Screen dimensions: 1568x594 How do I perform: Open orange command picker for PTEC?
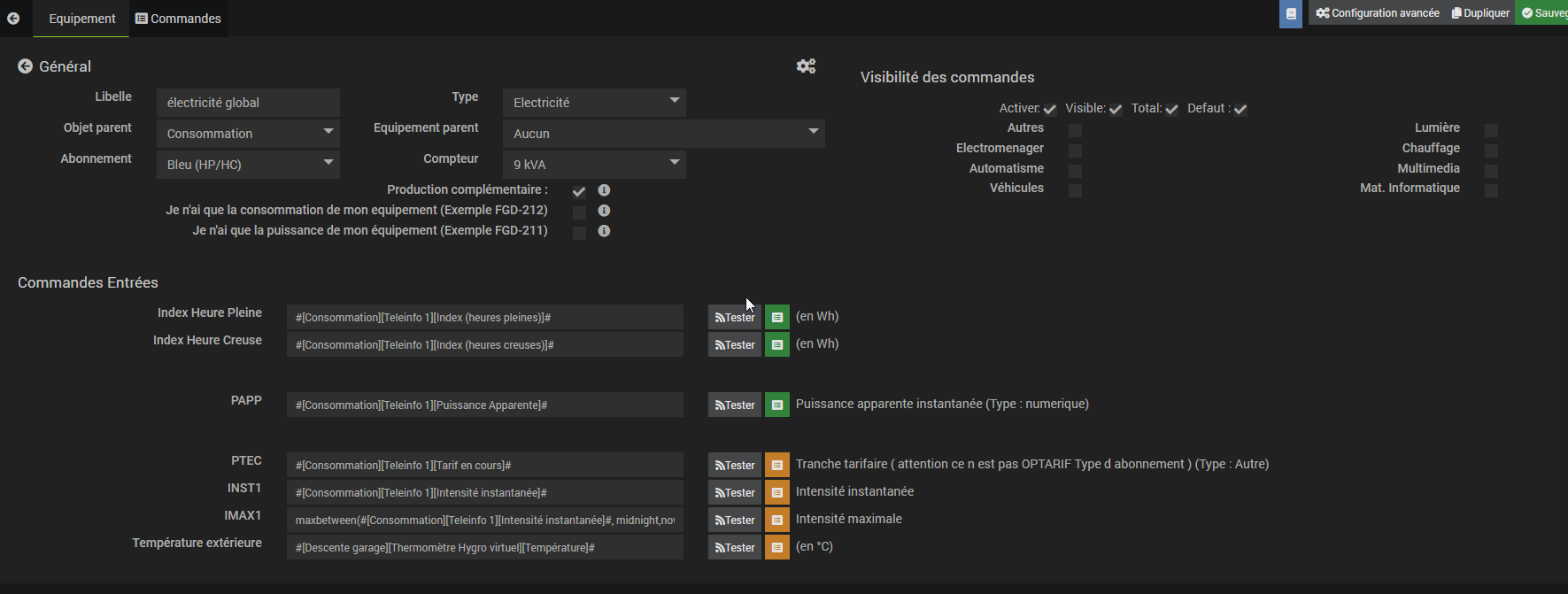[776, 465]
